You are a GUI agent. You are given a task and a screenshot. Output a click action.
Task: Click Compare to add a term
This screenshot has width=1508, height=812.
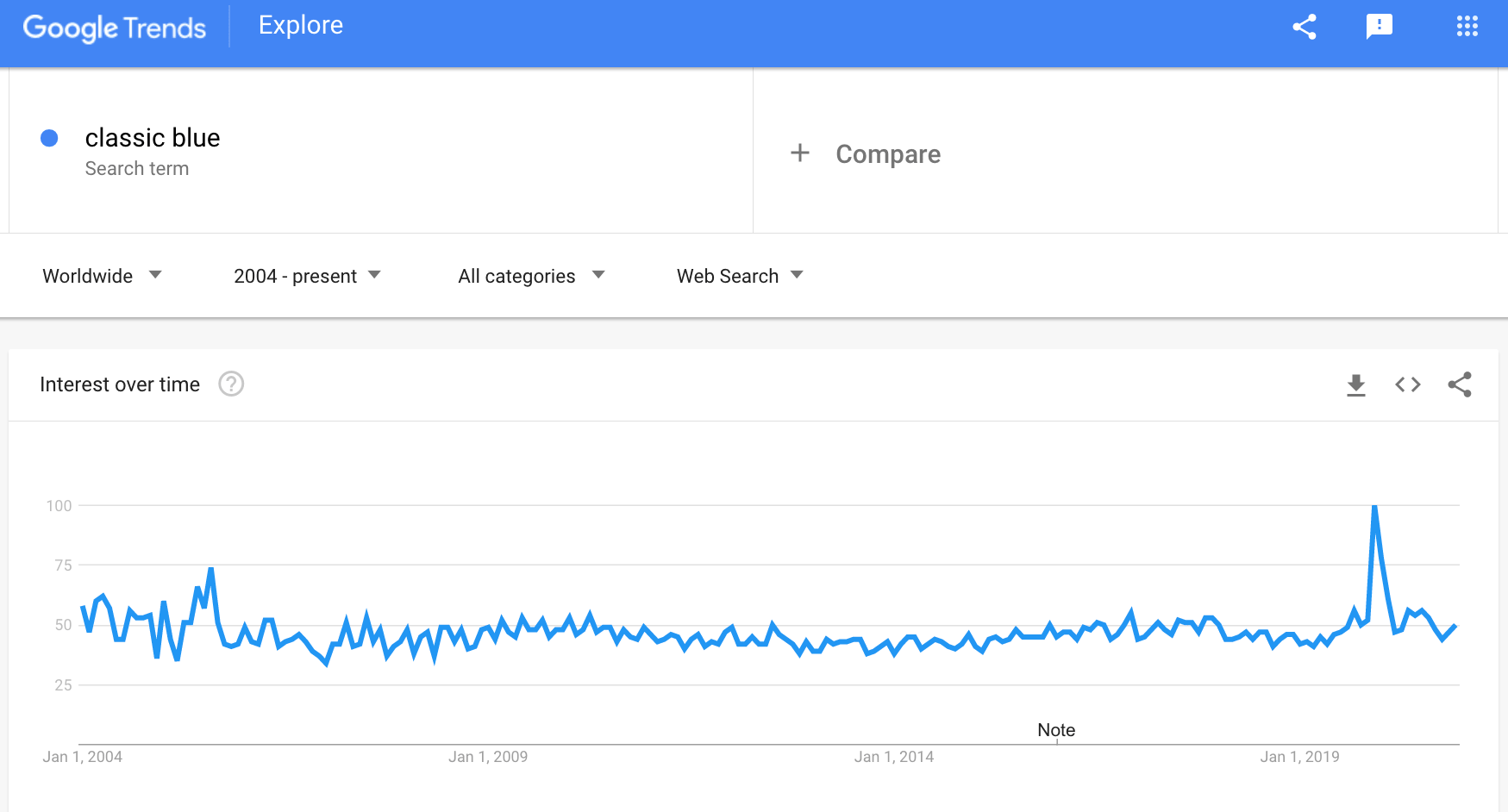[x=888, y=154]
